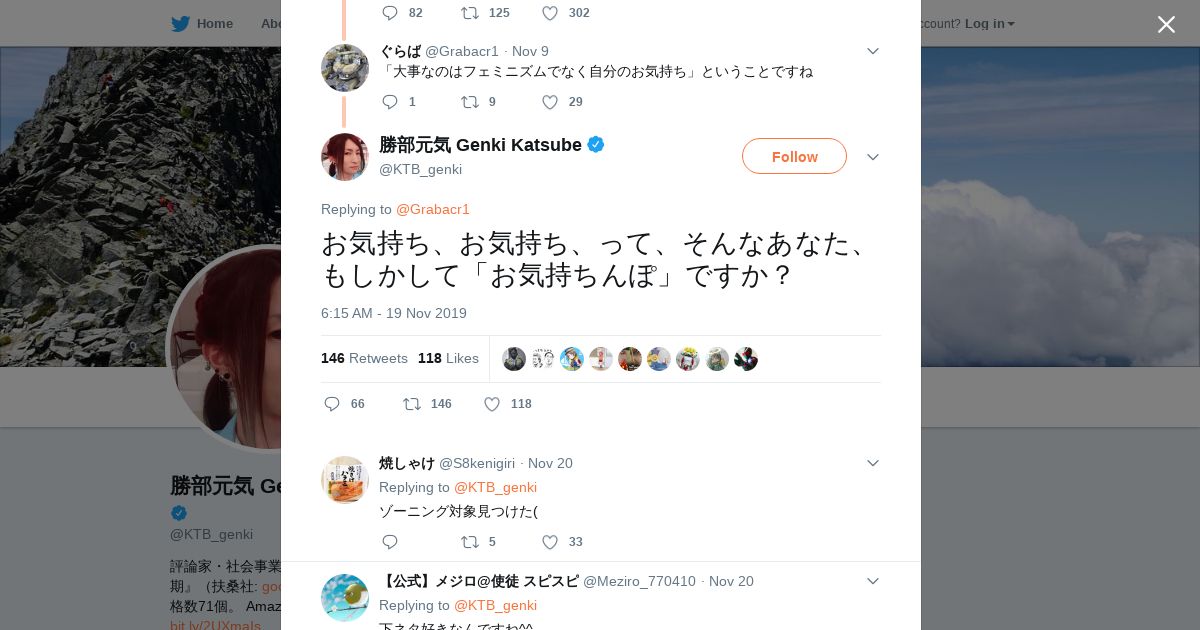Retweet the main tweet showing 146
This screenshot has height=630, width=1200.
[412, 404]
